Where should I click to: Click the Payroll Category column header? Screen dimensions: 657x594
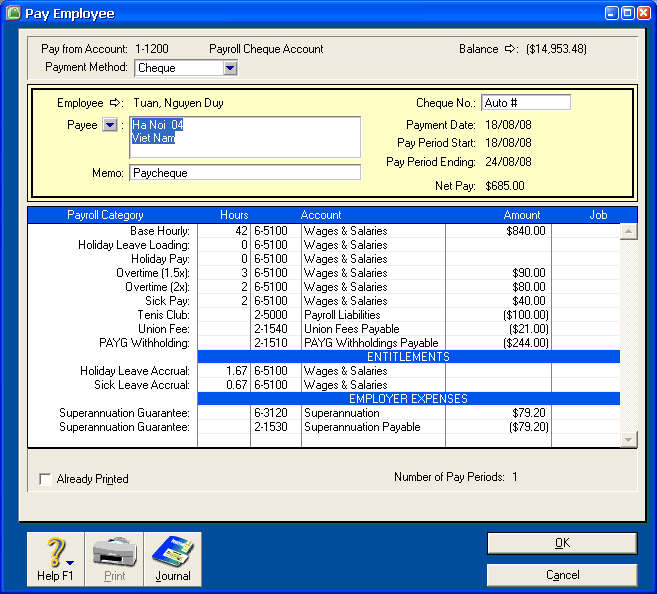click(105, 215)
